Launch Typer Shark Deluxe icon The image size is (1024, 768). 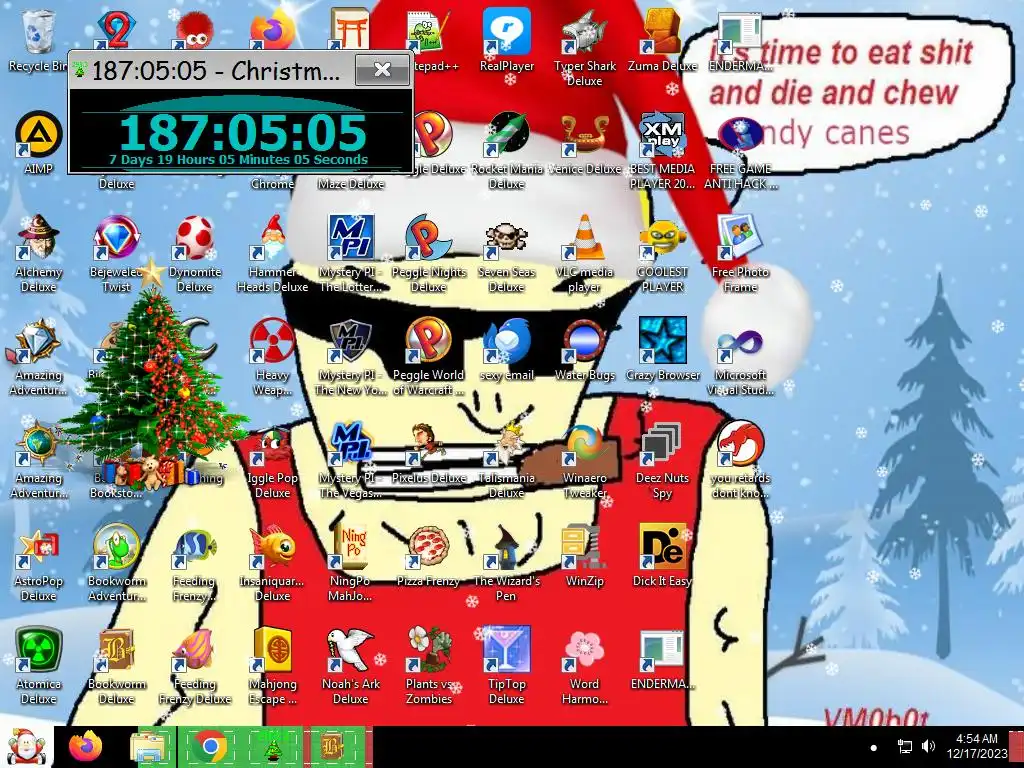pos(584,48)
